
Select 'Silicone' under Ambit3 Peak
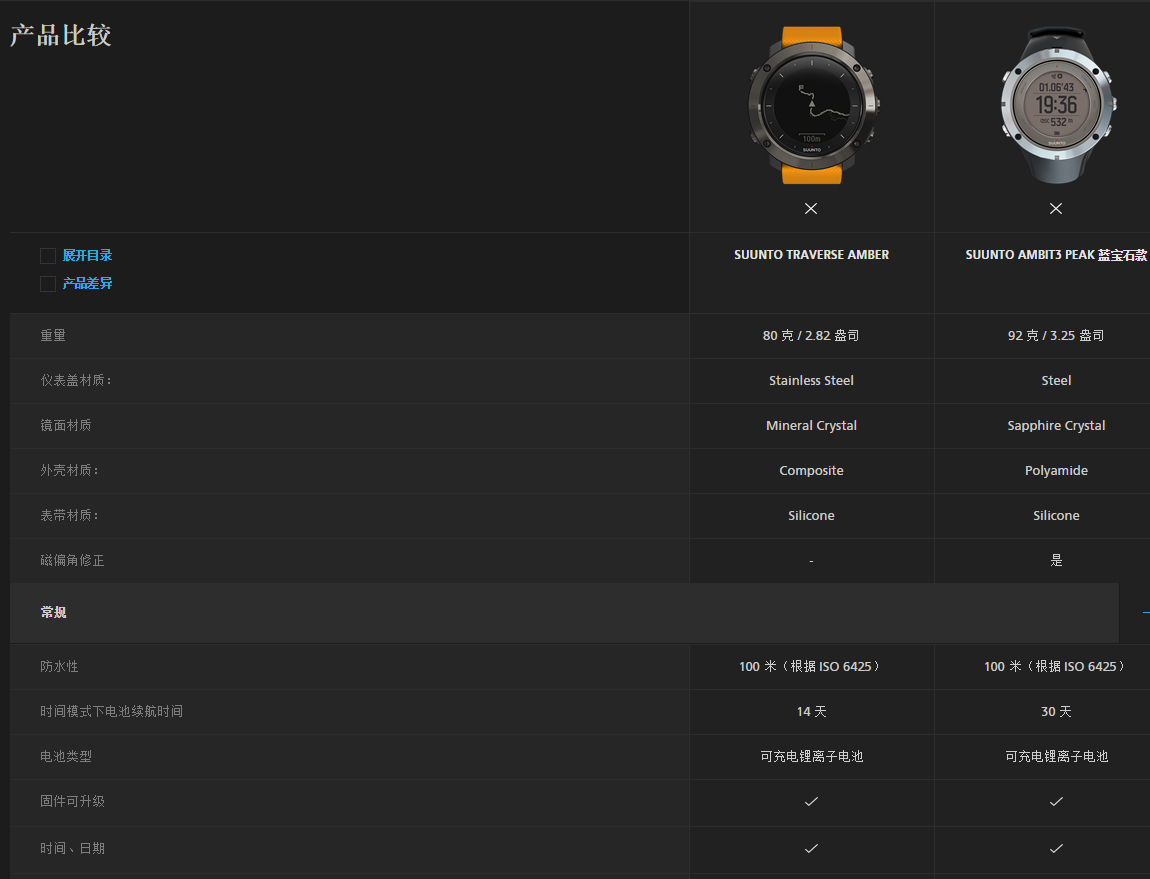point(1056,515)
